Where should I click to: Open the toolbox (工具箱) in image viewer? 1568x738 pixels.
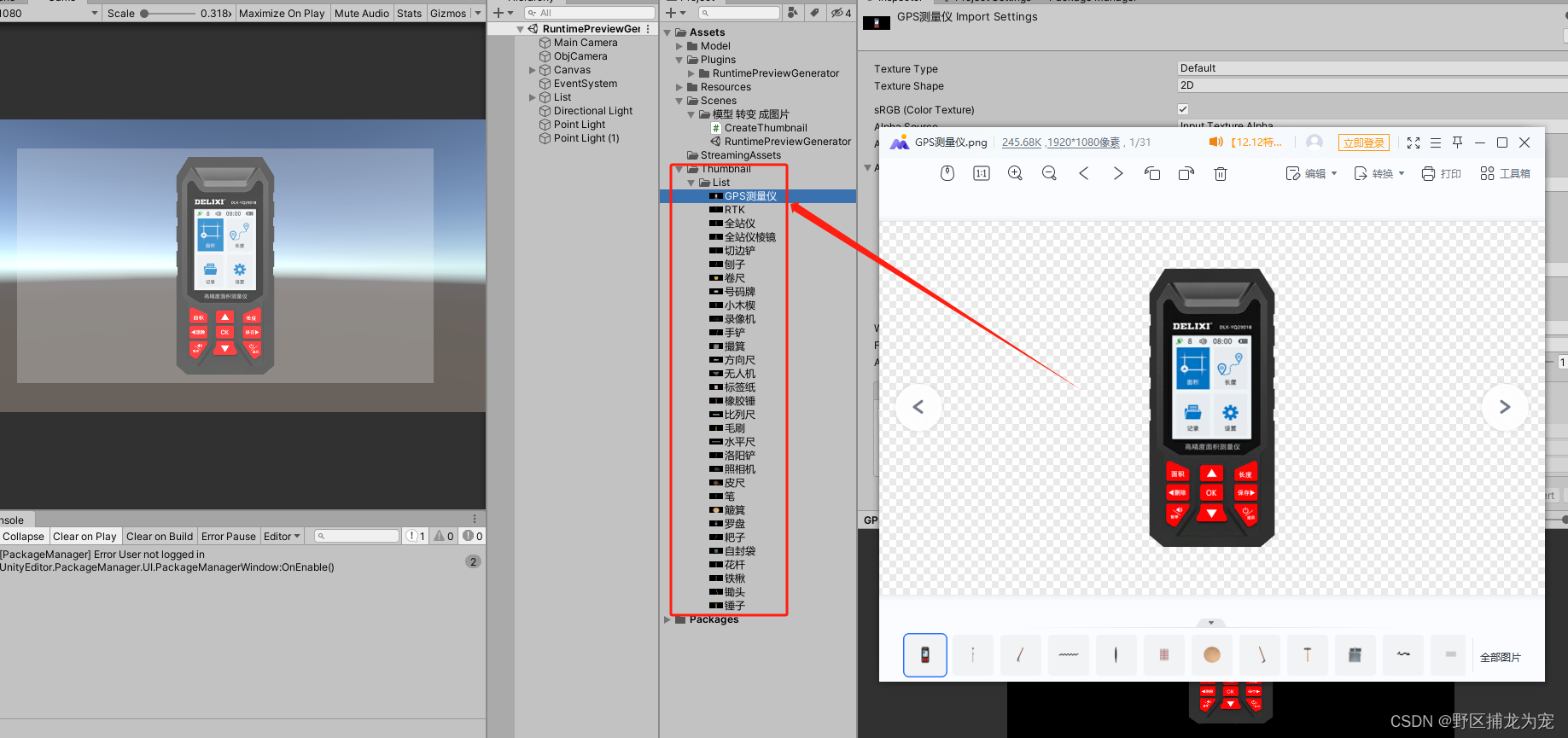tap(1505, 173)
